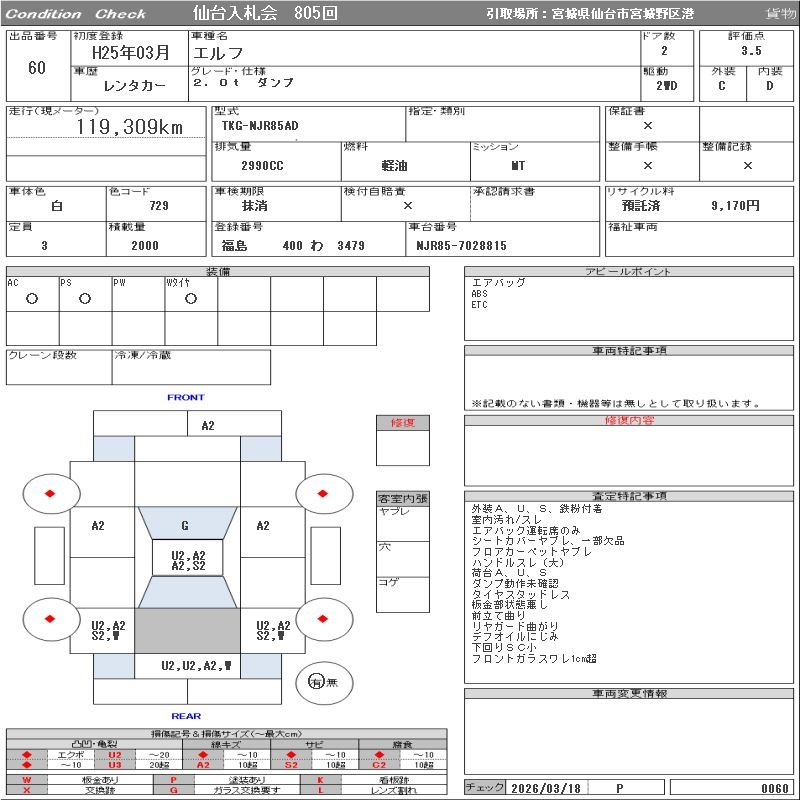The image size is (800, 800).
Task: Toggle the AC equipment circle mark
Action: 32,298
